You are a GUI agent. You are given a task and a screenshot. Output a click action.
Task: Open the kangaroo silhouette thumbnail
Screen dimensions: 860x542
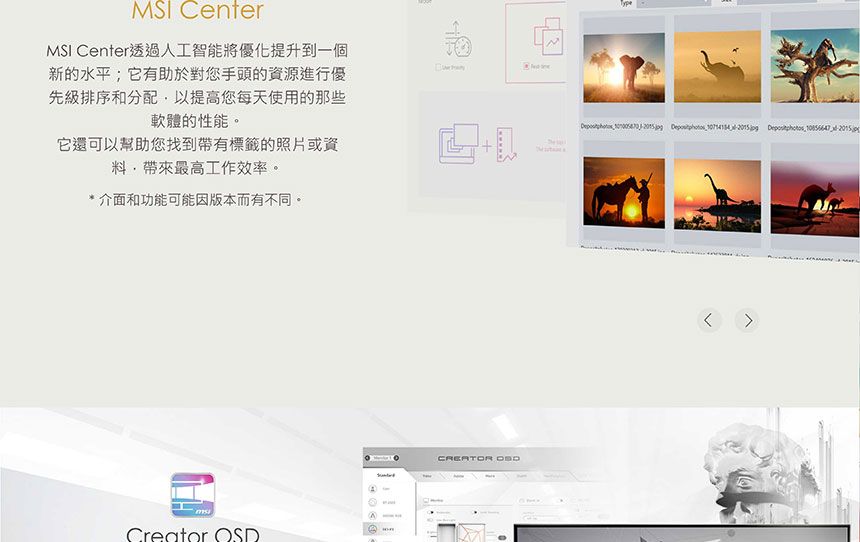pyautogui.click(x=815, y=199)
